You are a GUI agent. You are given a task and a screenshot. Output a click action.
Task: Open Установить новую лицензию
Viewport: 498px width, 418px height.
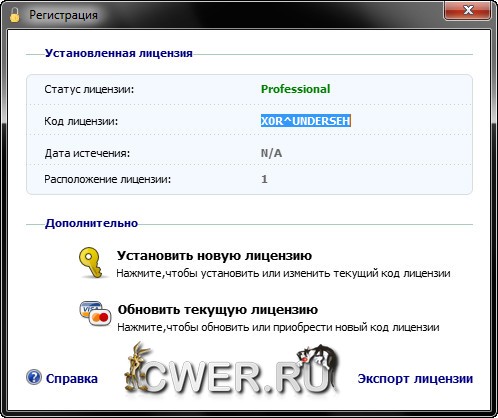coord(214,256)
